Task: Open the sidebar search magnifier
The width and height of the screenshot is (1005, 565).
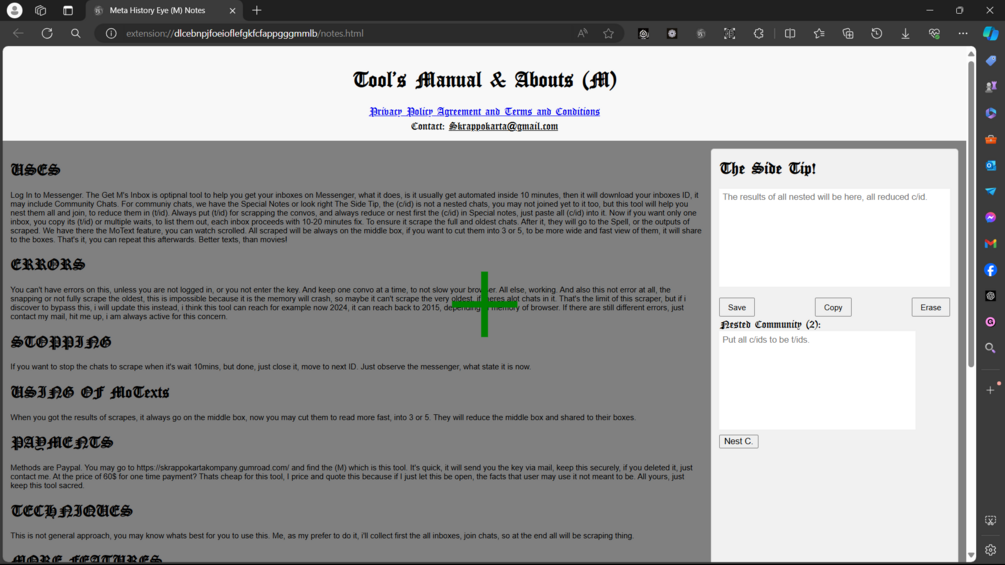Action: click(990, 348)
